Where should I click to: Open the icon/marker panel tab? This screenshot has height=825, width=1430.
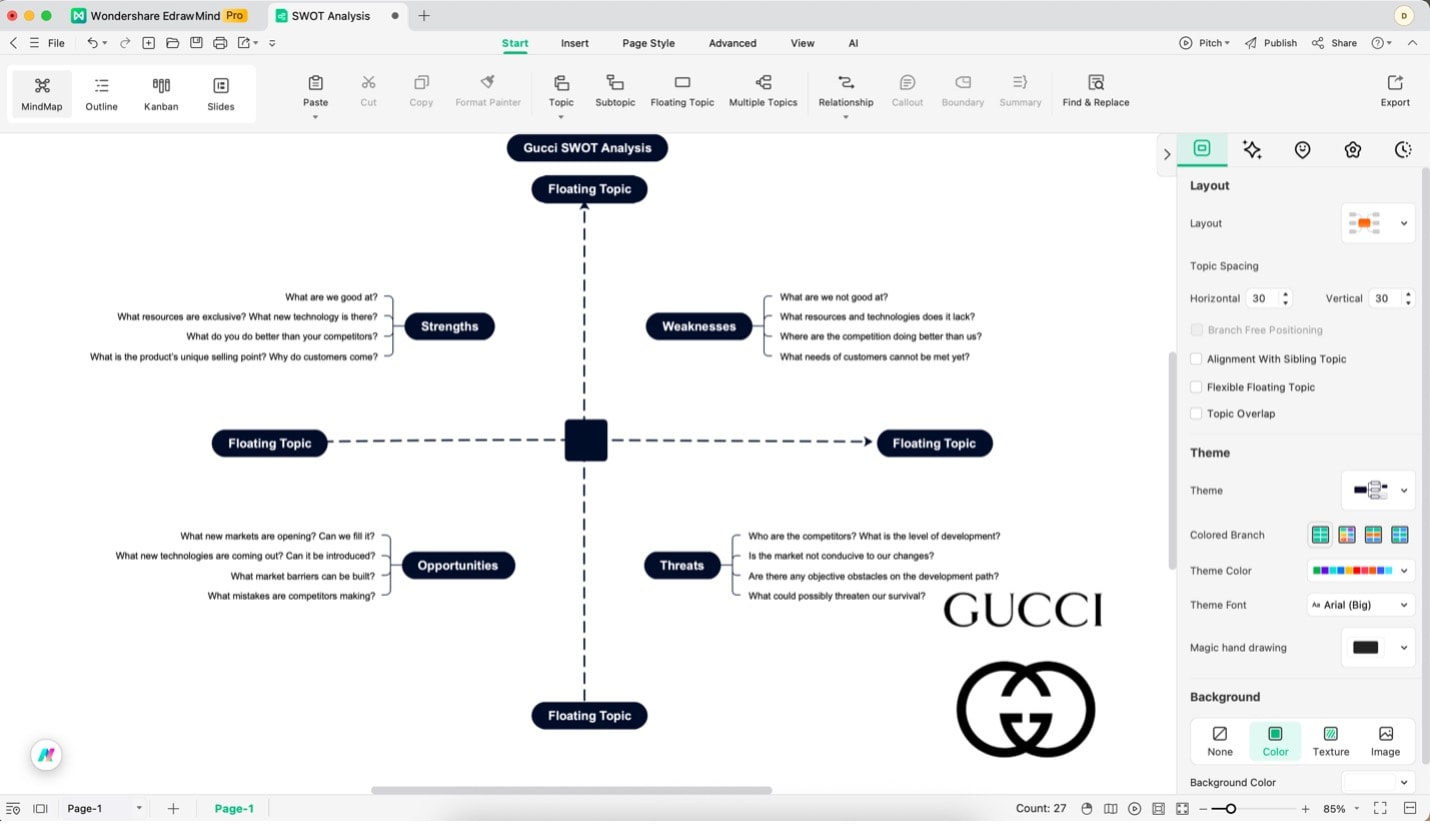(x=1302, y=150)
